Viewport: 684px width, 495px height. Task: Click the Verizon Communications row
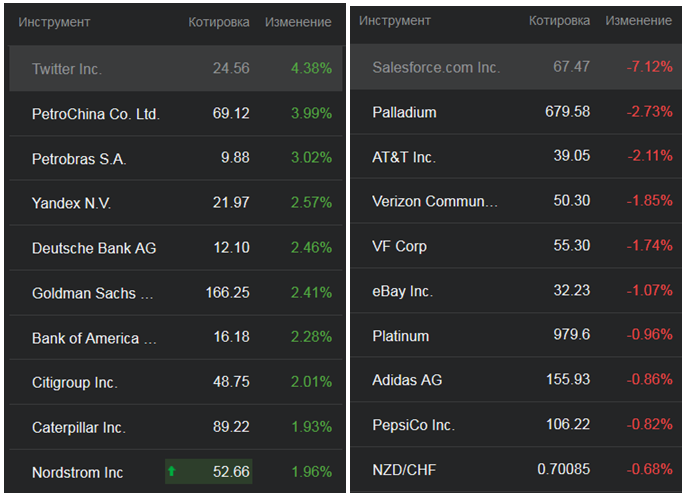click(434, 201)
